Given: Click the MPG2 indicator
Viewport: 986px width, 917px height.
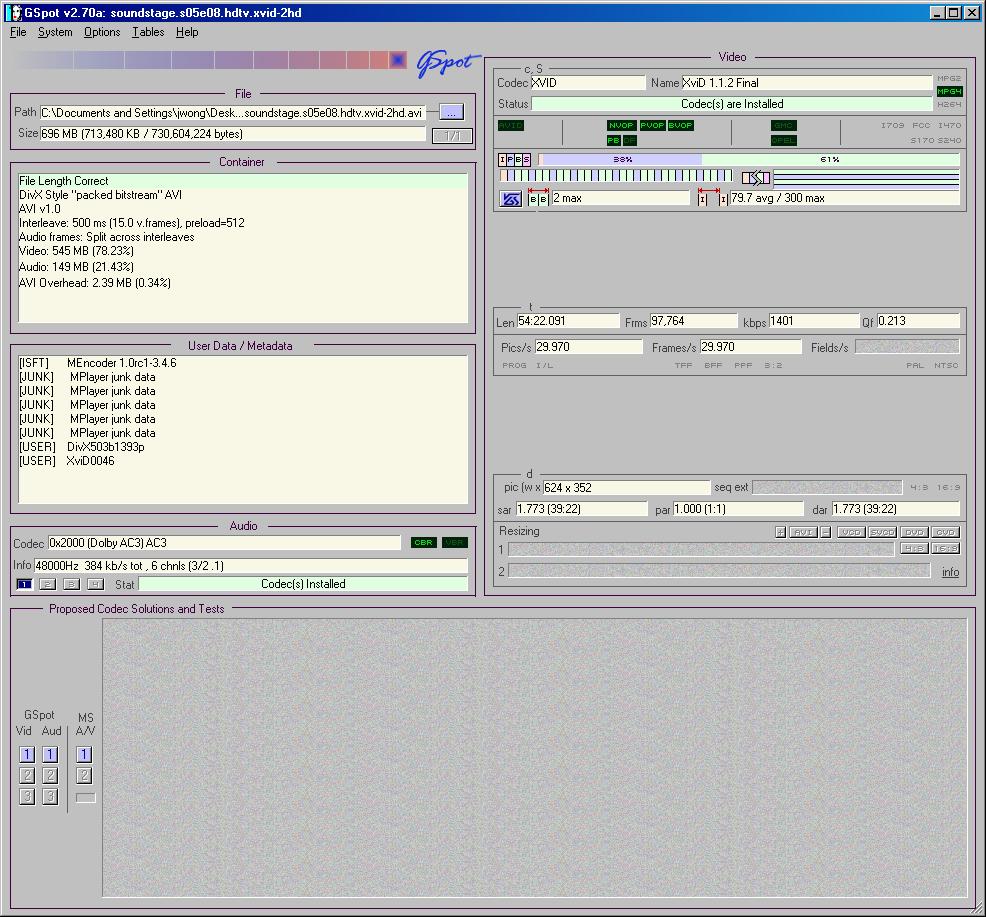Looking at the screenshot, I should pos(949,79).
